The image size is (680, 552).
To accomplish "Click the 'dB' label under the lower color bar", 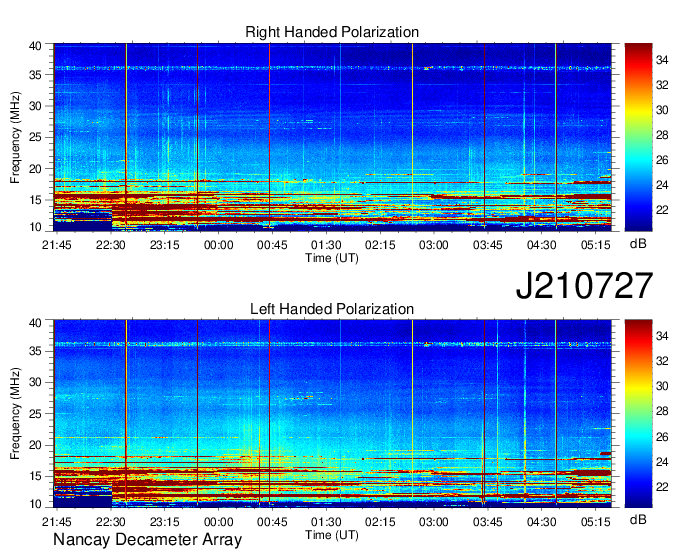I will click(x=638, y=519).
